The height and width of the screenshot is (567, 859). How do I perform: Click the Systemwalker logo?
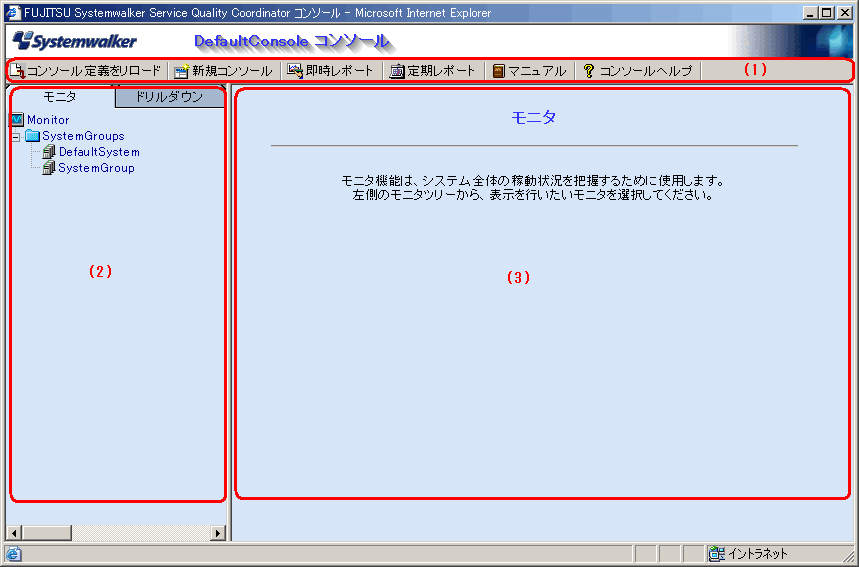75,41
